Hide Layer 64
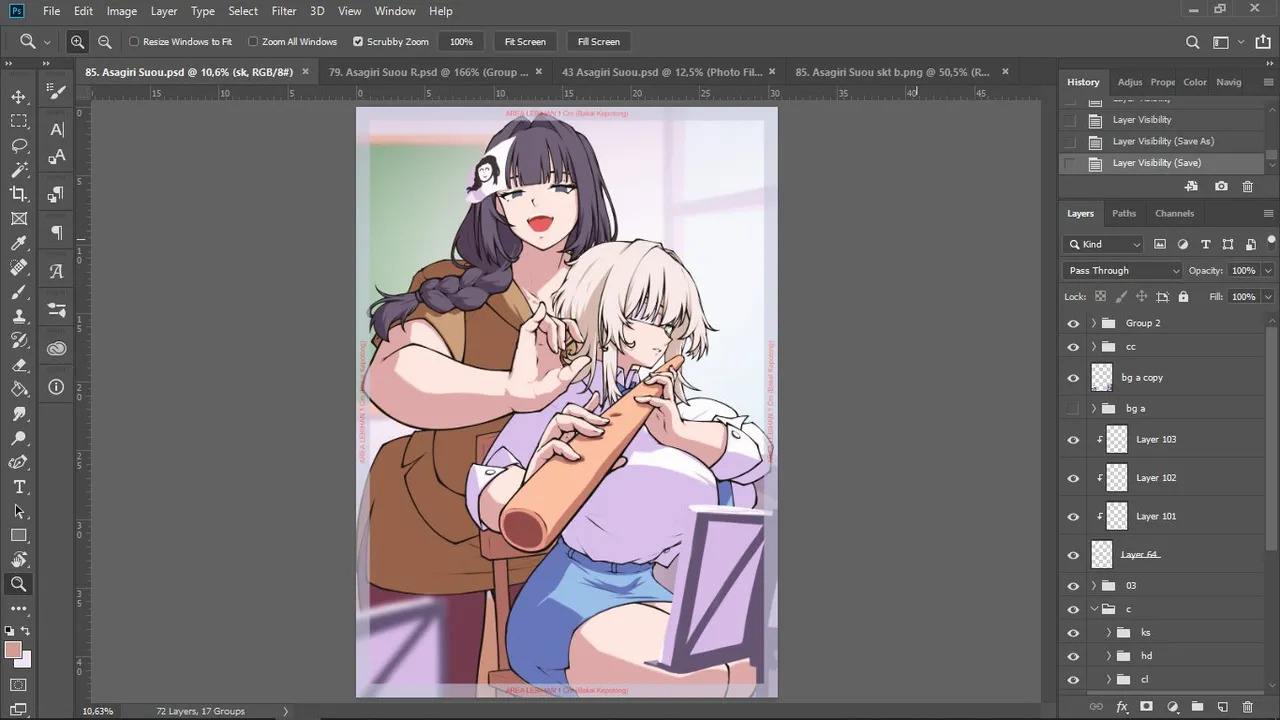Screen dimensions: 1280x720 click(1073, 555)
